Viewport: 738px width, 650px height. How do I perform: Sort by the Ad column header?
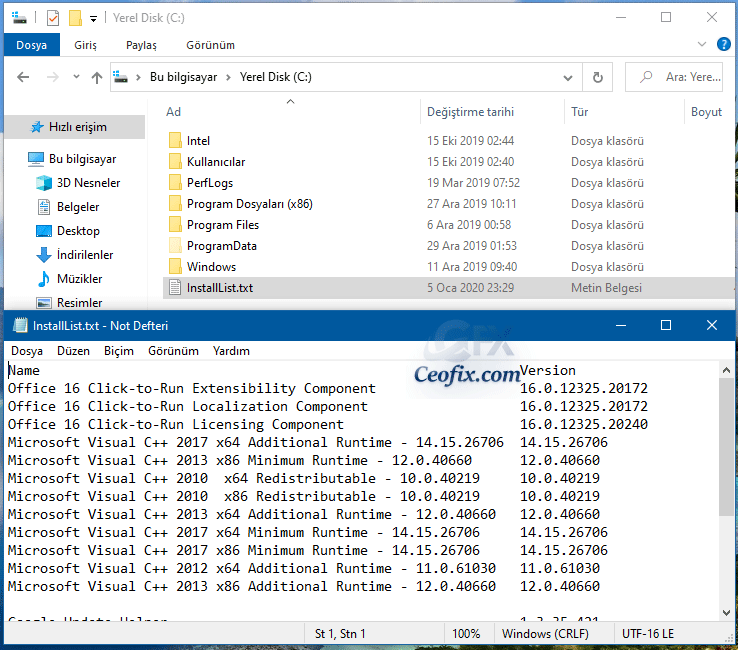173,112
